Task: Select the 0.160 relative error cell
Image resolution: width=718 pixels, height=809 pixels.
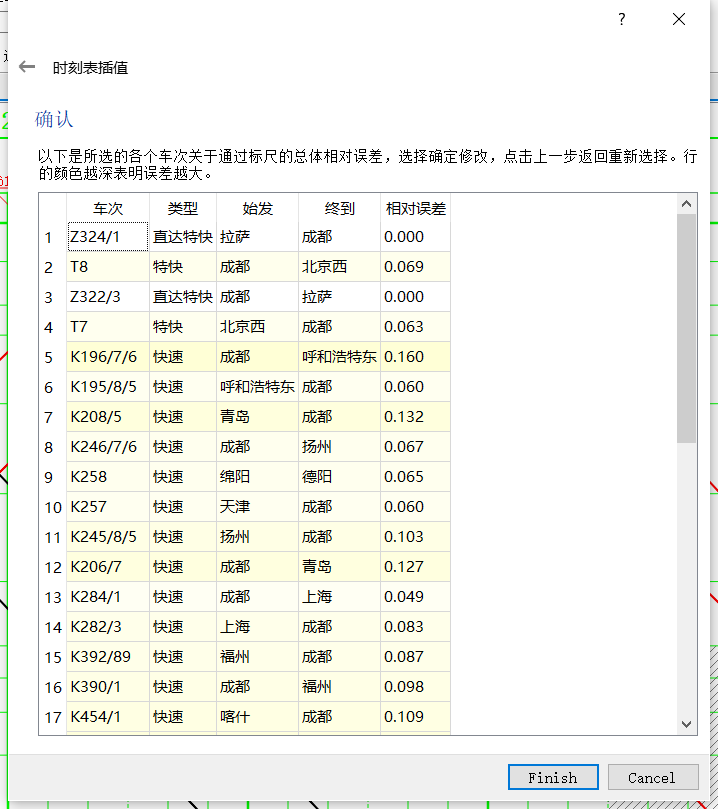Action: pos(416,357)
